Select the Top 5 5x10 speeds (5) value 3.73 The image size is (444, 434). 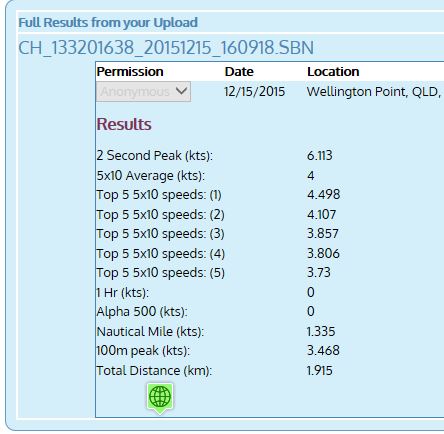(x=319, y=272)
